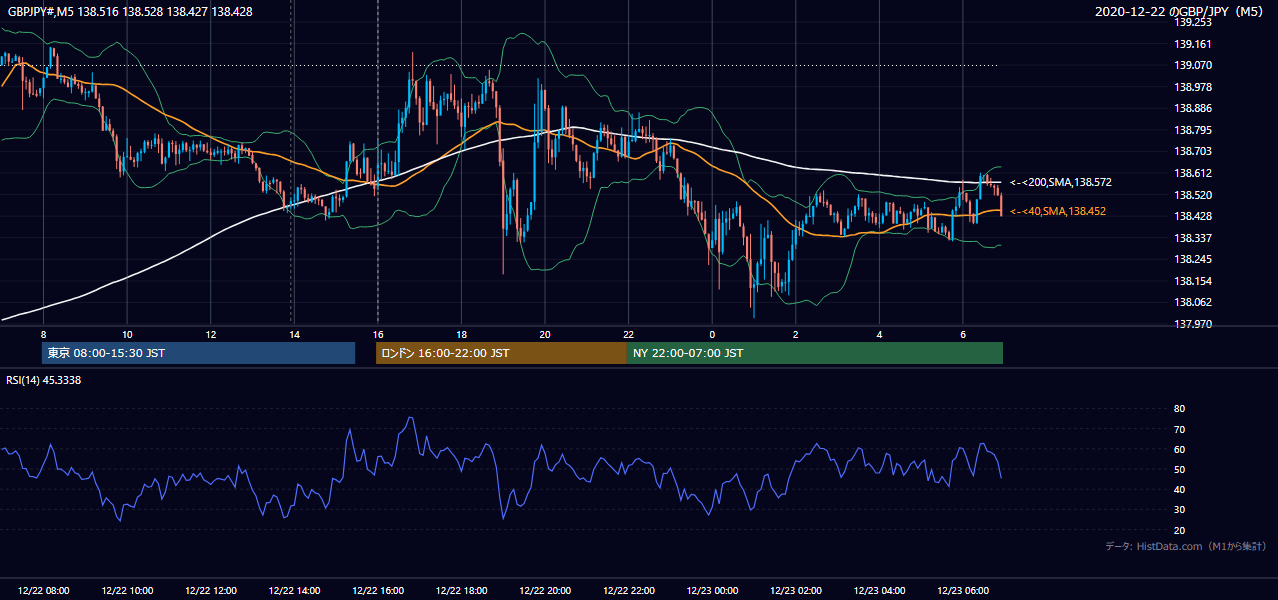Select the ロンドン 16:00-22:00 JST session bar
The height and width of the screenshot is (600, 1278).
click(x=501, y=353)
